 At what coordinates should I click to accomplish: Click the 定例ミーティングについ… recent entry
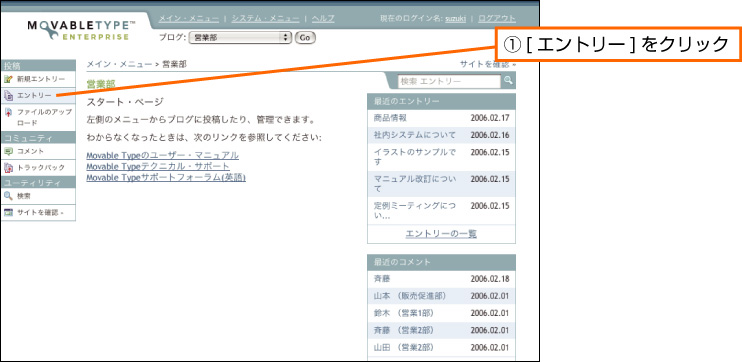415,211
